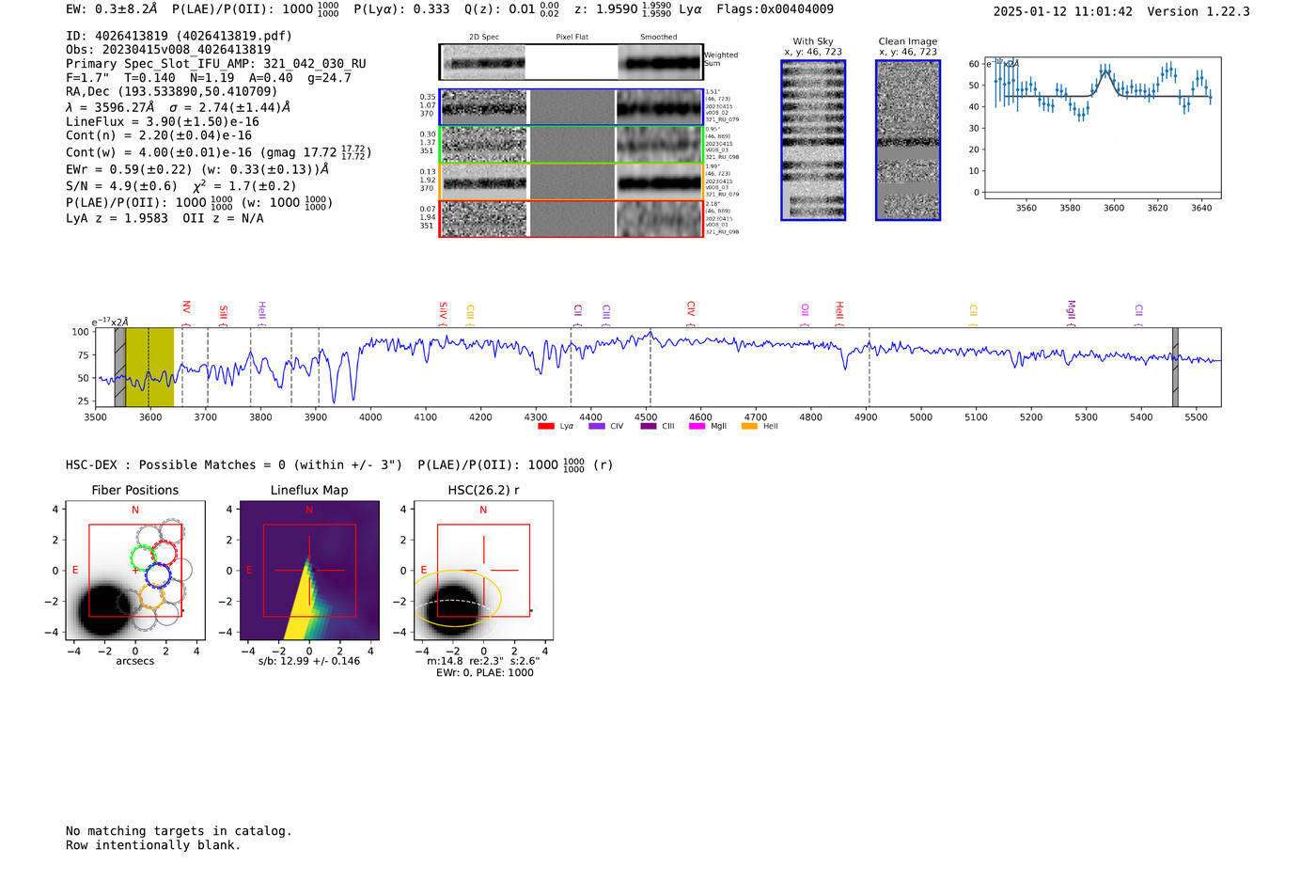Click the magenta OII line label above the spectrum
Viewport: 1316px width, 896px height.
805,311
